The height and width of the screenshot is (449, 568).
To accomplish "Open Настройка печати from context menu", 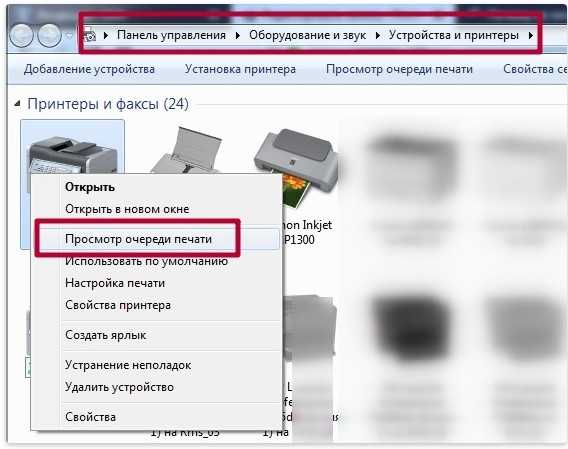I will [115, 283].
